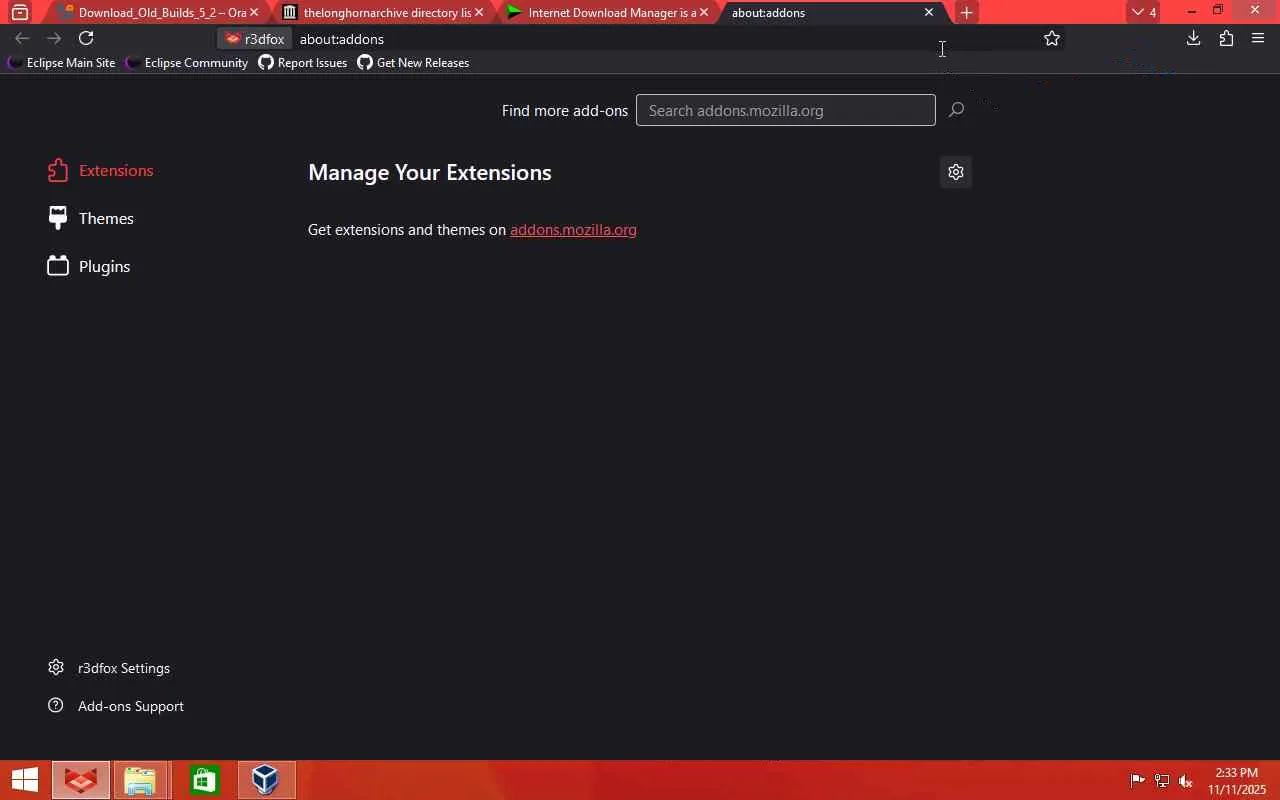Select Extensions in the sidebar
This screenshot has width=1280, height=800.
100,170
